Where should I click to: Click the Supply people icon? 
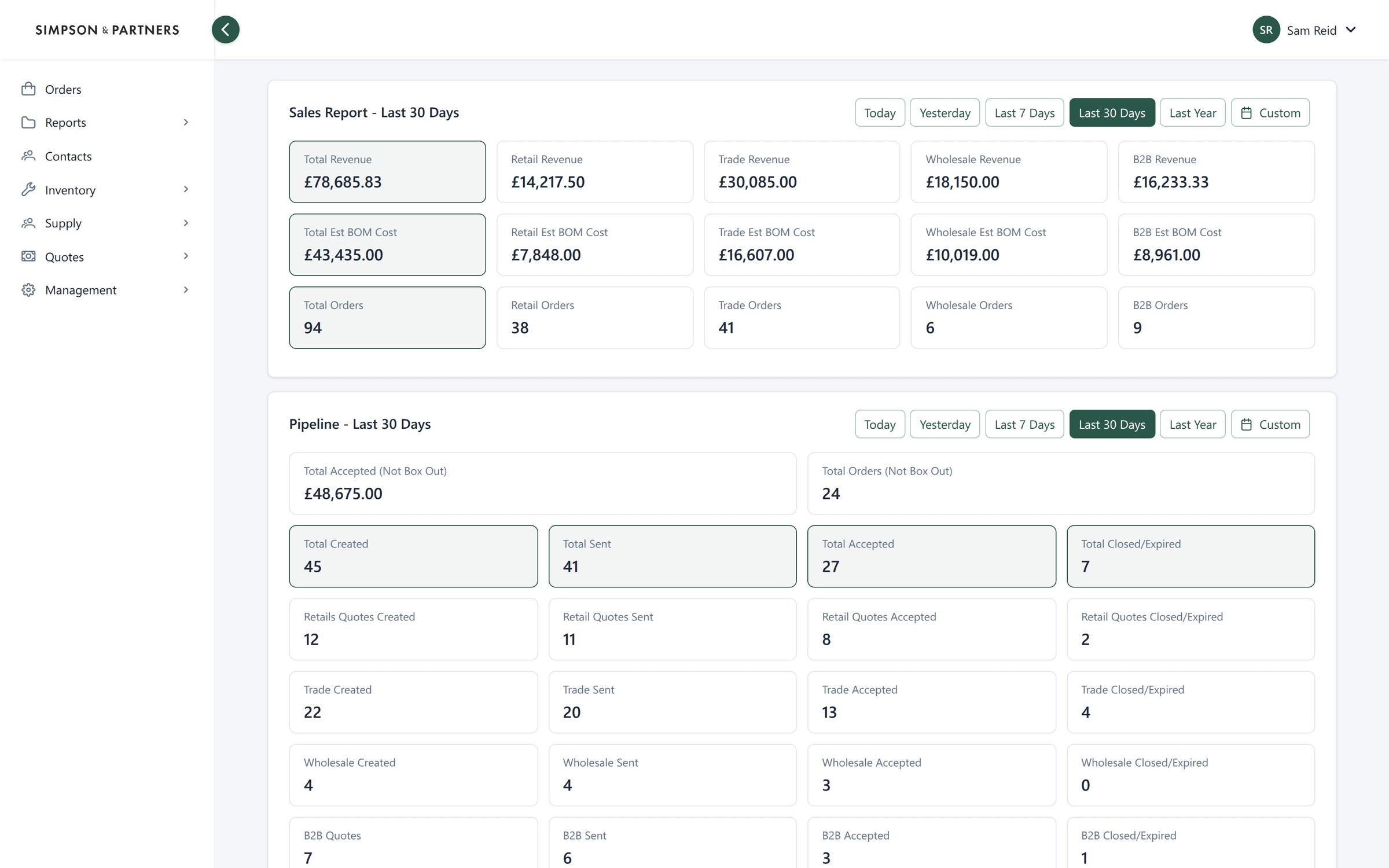(x=28, y=223)
